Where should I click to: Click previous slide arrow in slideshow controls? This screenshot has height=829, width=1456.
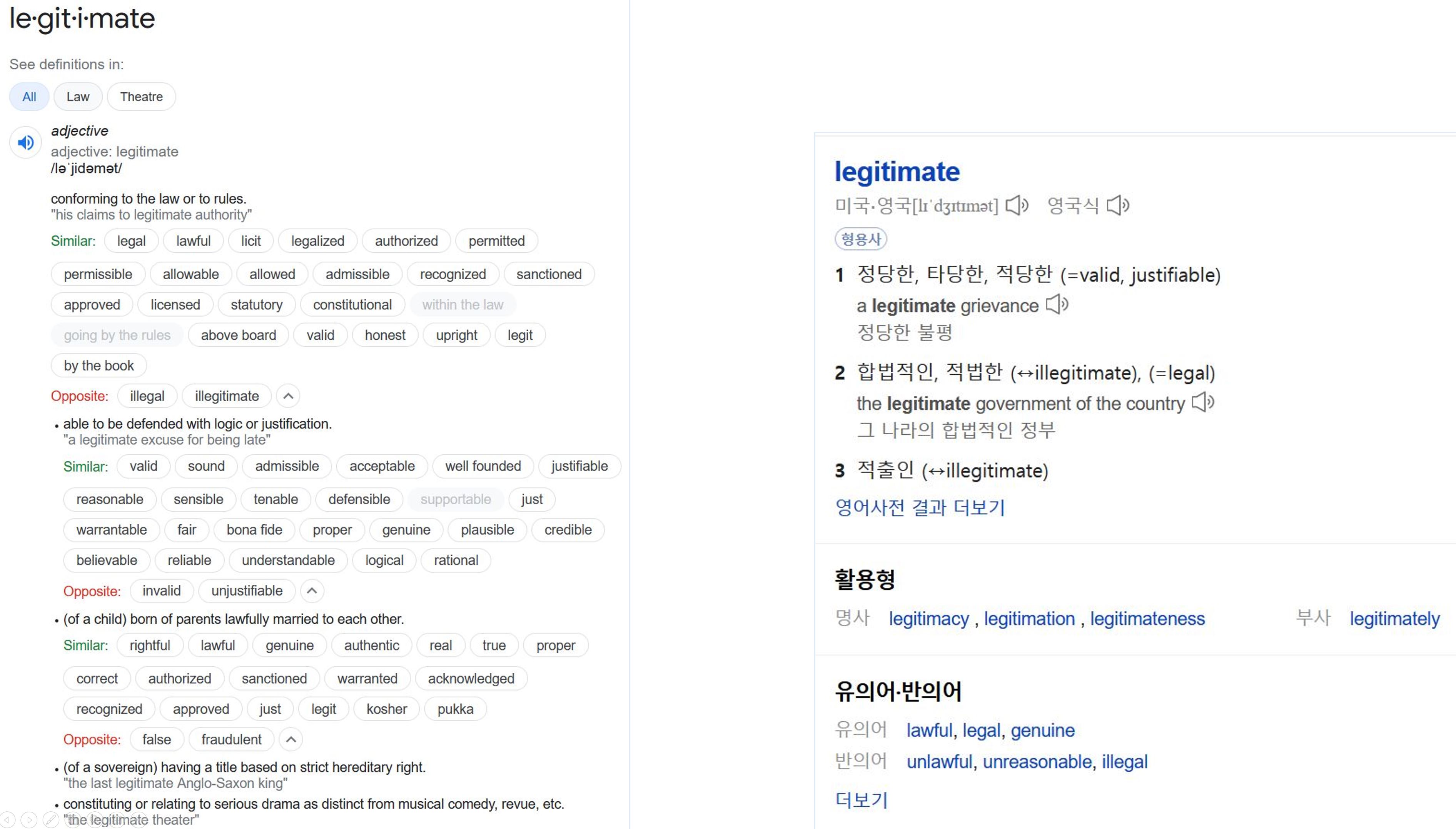[x=8, y=820]
